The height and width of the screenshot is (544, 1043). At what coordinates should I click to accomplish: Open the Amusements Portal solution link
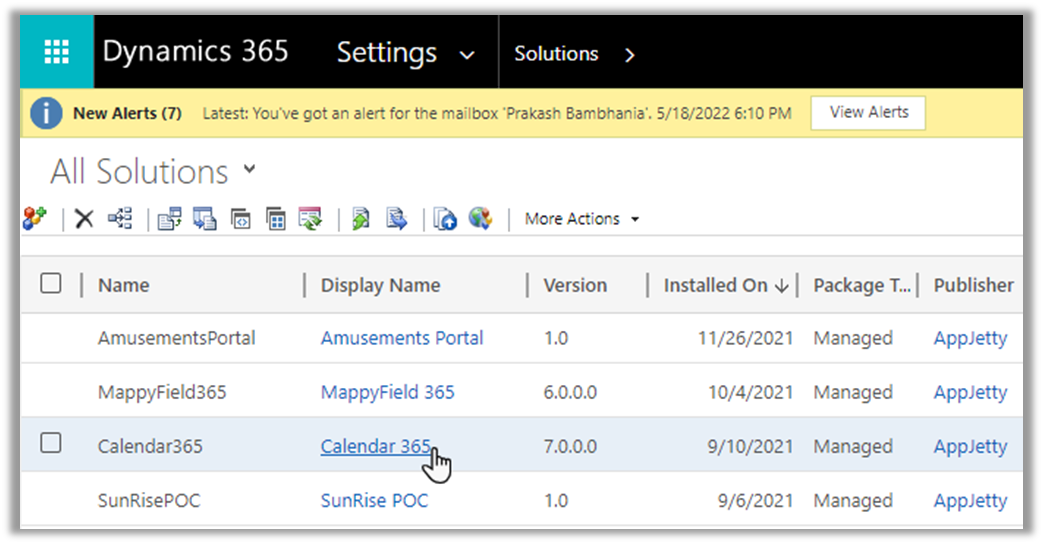tap(402, 338)
